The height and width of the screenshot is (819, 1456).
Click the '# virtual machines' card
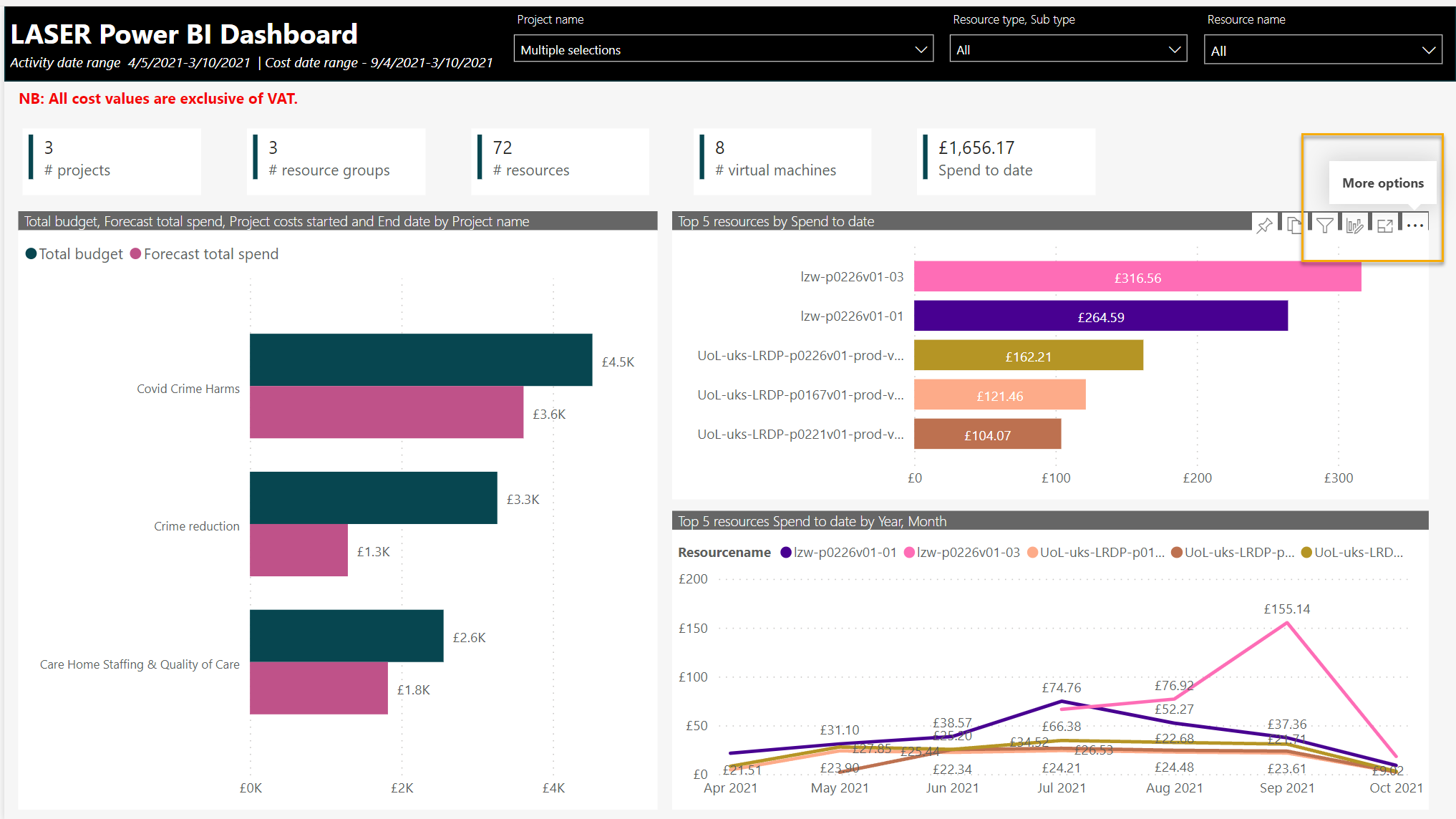coord(782,161)
